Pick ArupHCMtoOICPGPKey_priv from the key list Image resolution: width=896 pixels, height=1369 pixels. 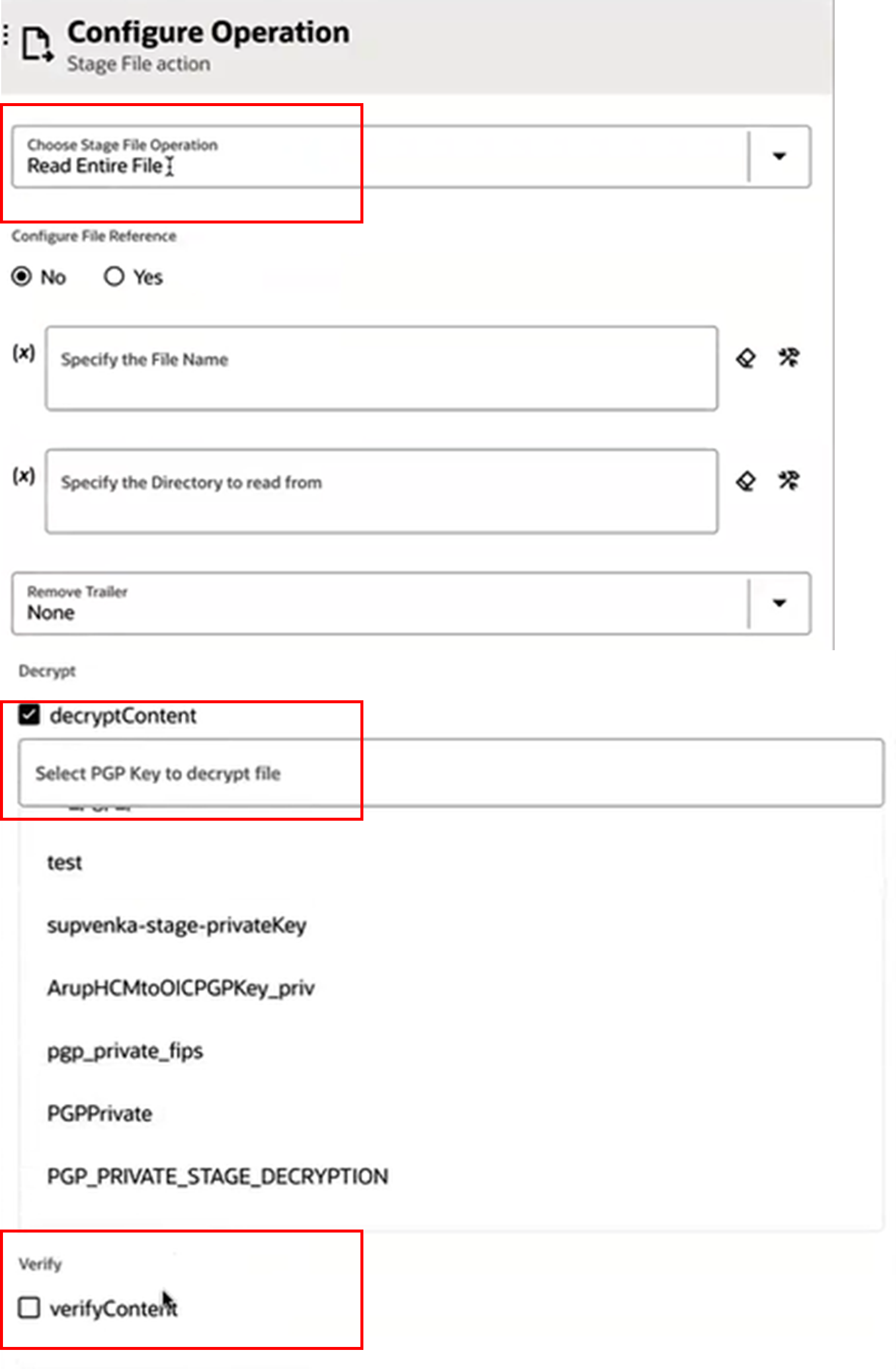click(181, 988)
